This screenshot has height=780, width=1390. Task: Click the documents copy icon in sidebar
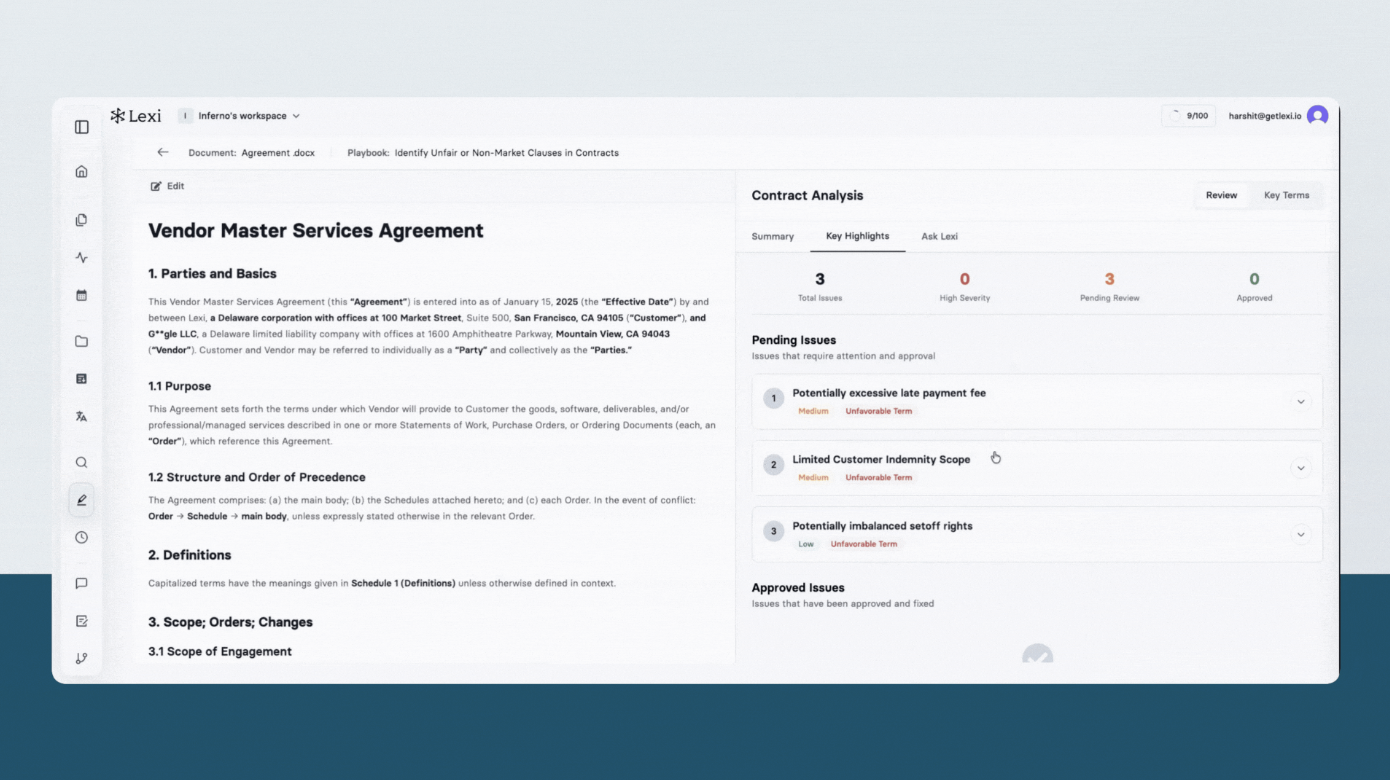[x=82, y=220]
